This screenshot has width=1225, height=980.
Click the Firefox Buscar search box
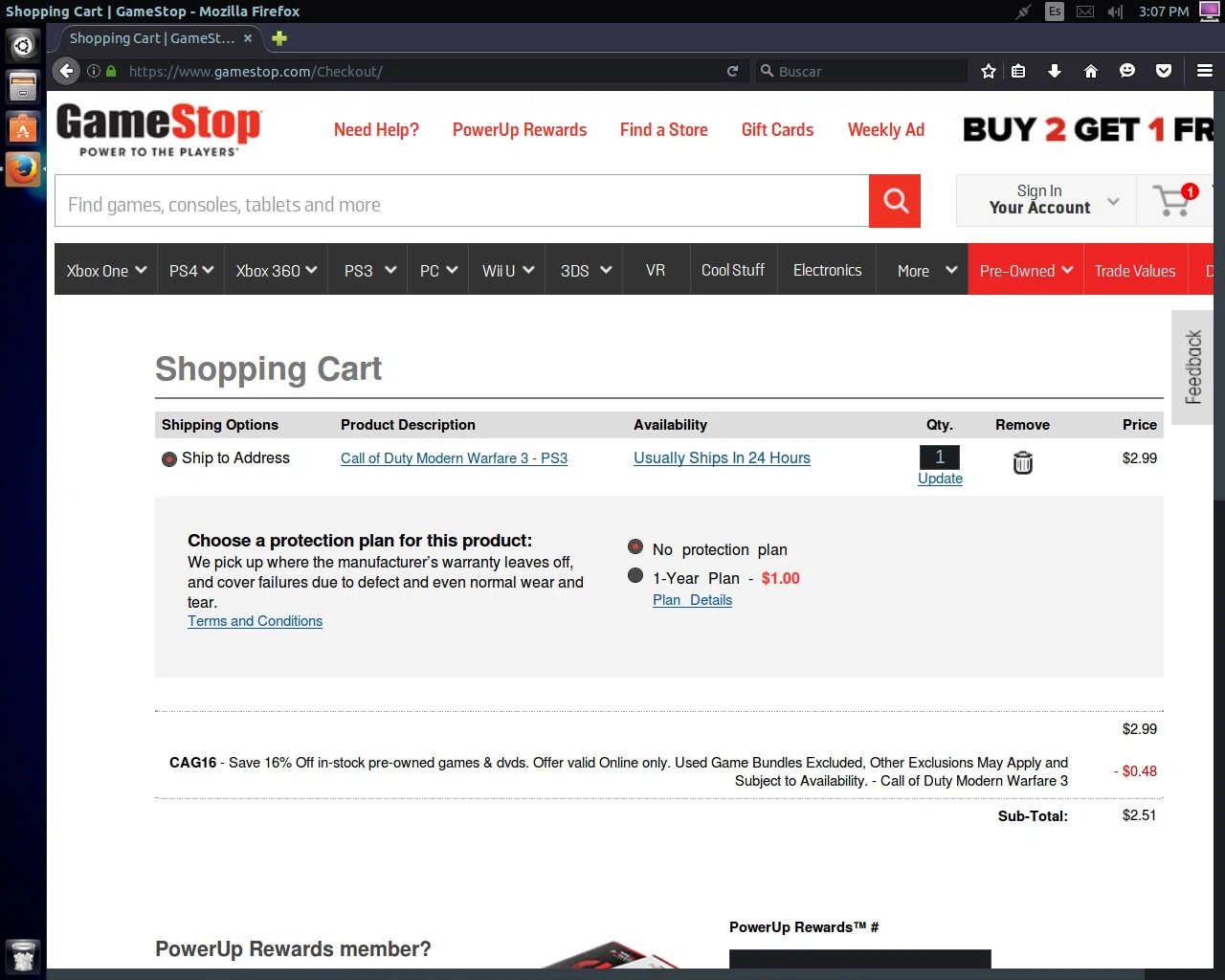(x=861, y=71)
